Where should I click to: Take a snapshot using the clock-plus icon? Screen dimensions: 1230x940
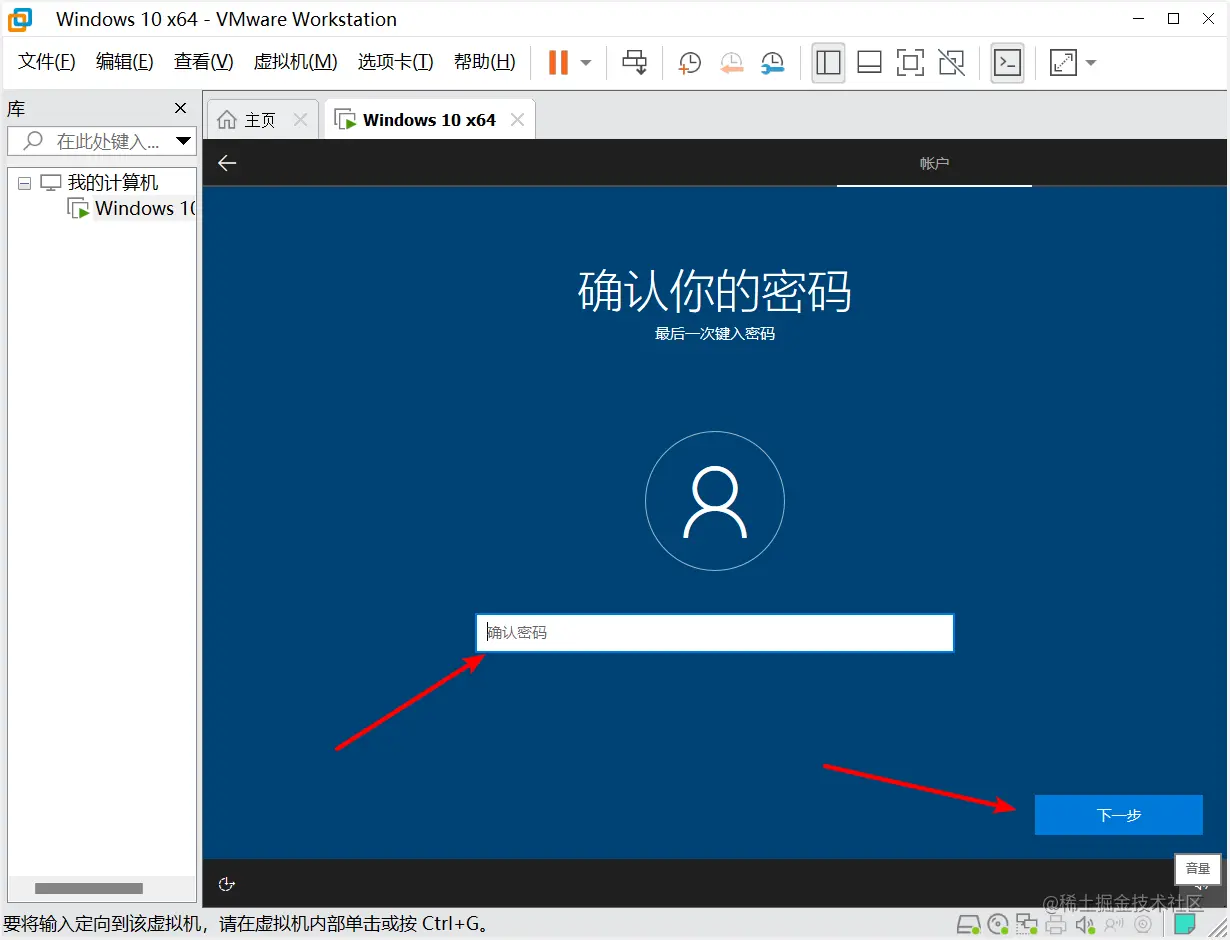coord(689,63)
